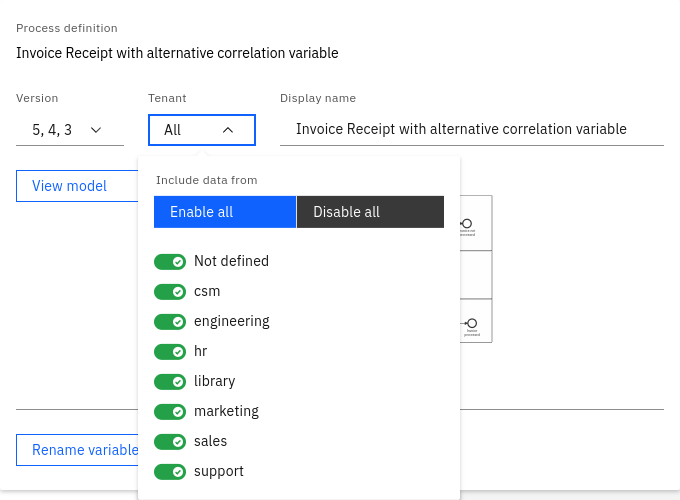The height and width of the screenshot is (500, 680).
Task: Focus the Display name input field
Action: [471, 130]
